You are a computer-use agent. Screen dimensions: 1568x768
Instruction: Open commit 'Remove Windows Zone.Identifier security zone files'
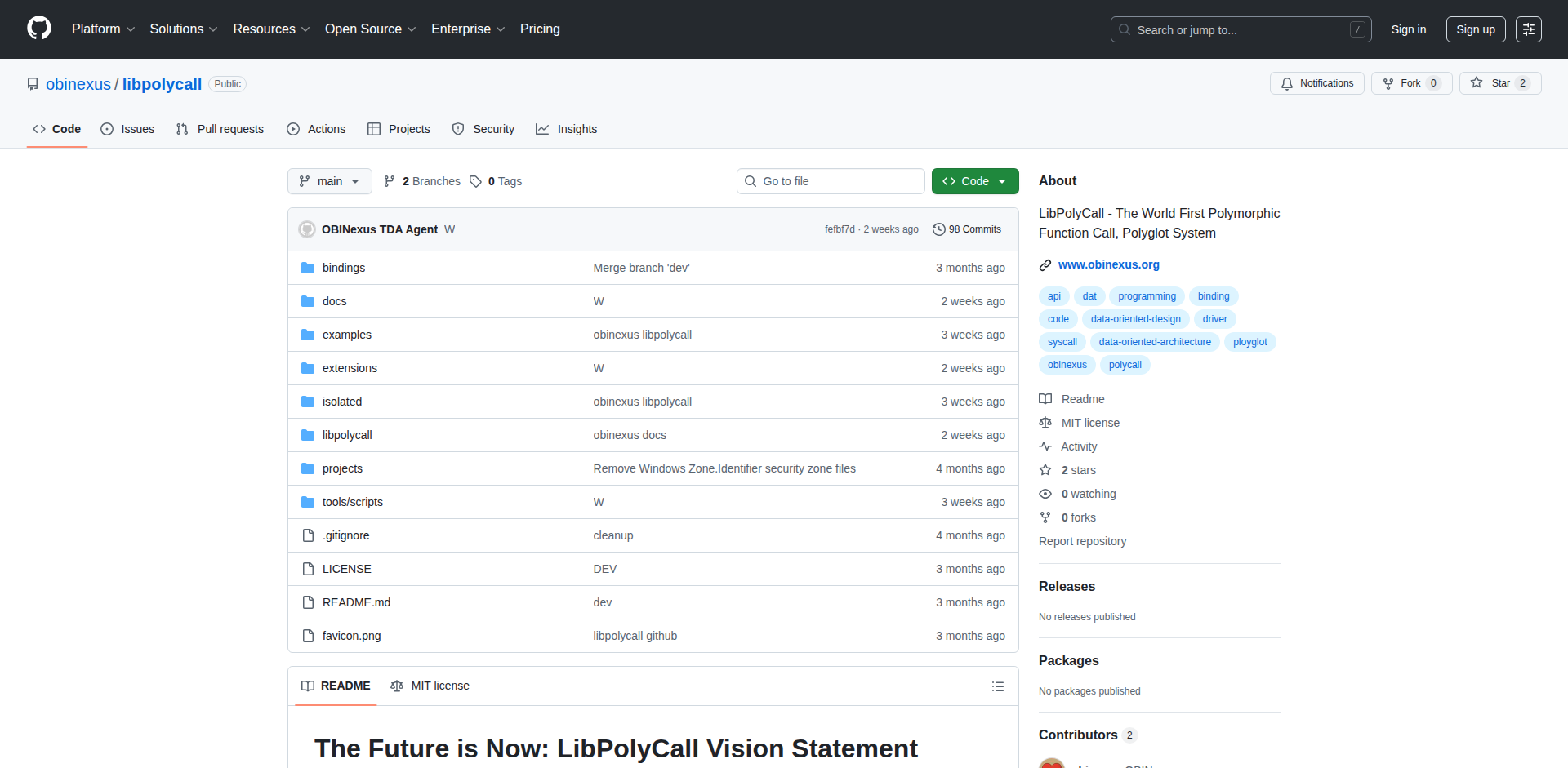[724, 468]
